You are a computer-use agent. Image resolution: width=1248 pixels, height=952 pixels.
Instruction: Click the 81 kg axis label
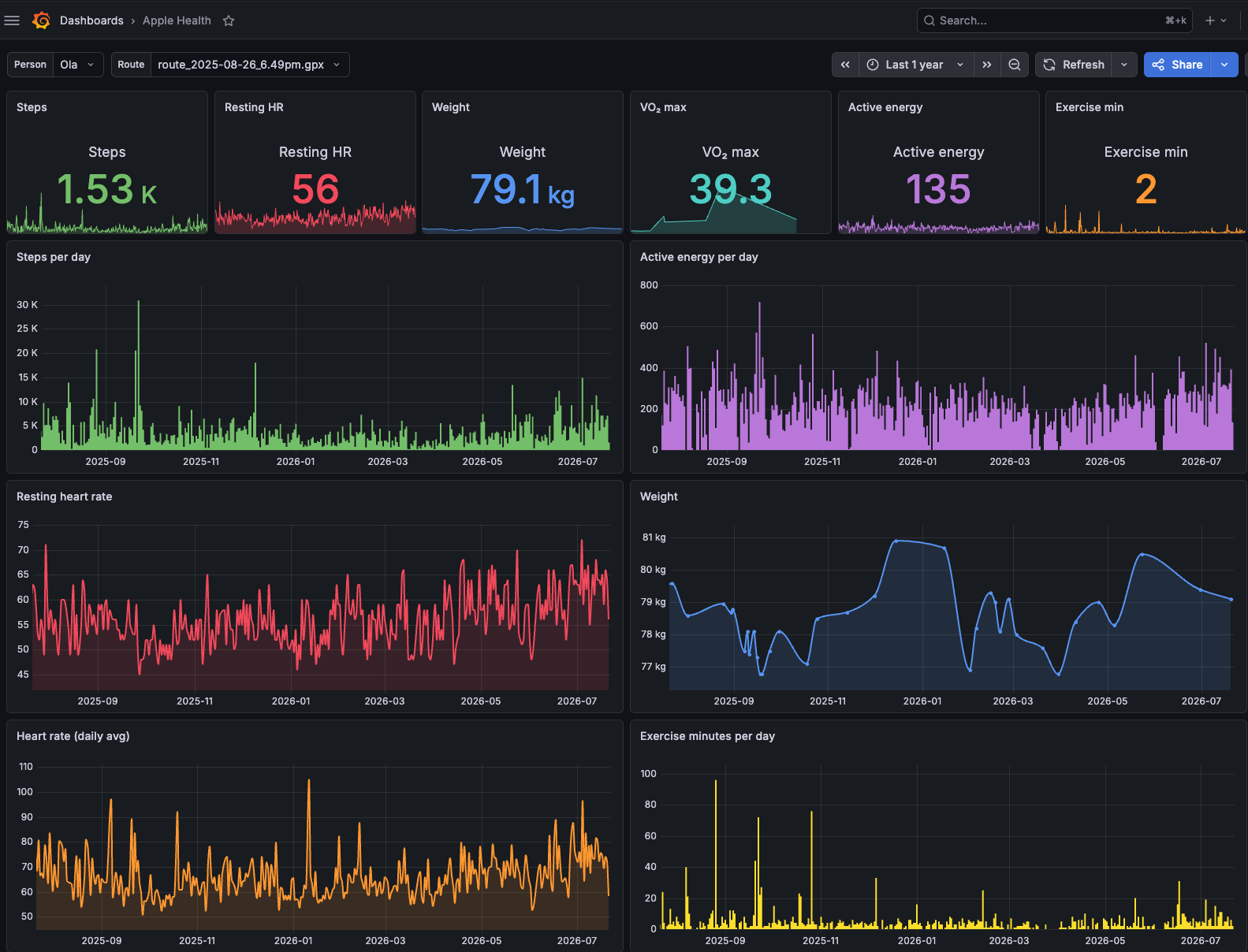pyautogui.click(x=654, y=537)
